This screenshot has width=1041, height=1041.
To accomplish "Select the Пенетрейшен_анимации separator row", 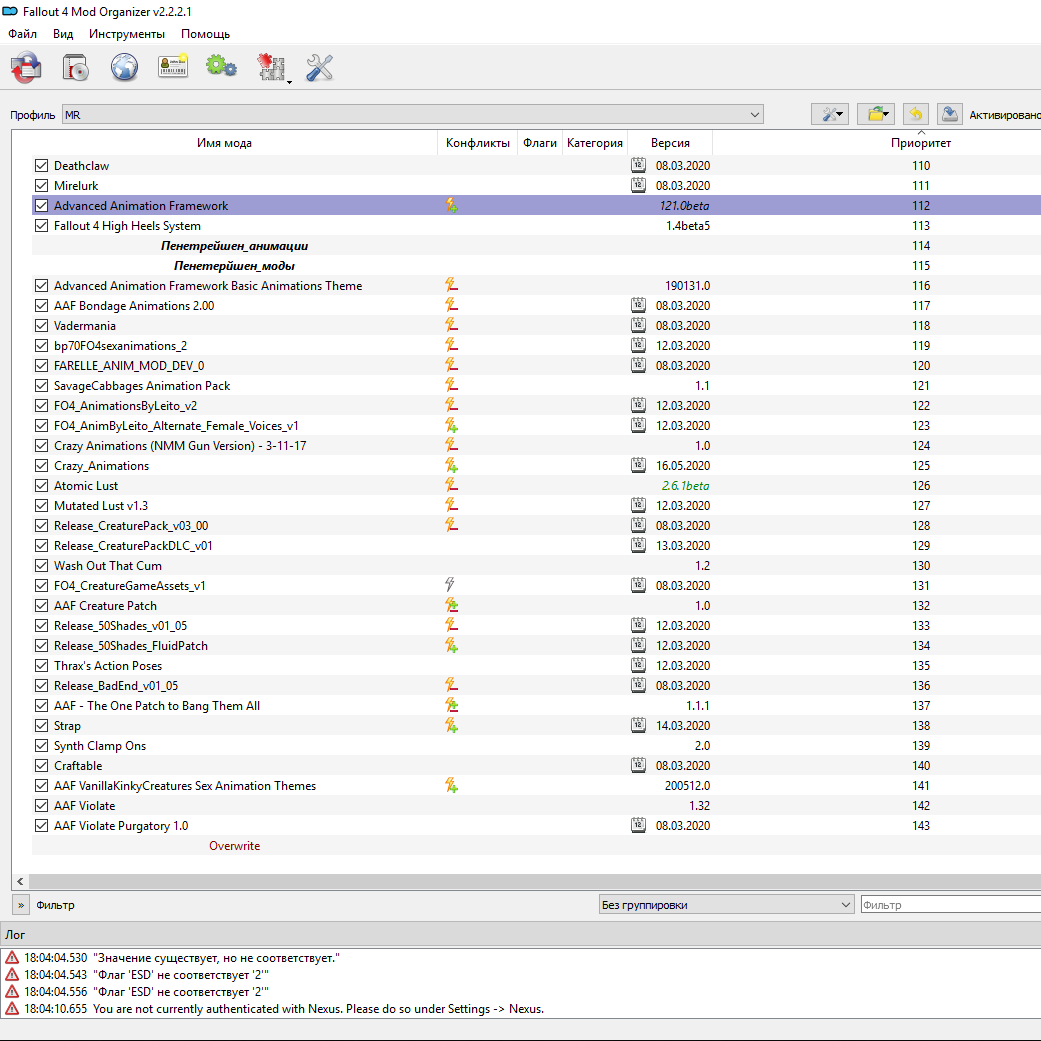I will (x=536, y=246).
